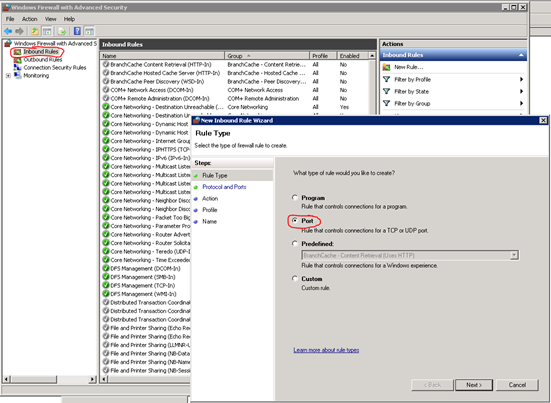Click the Show/Hide Console Tree toolbar icon

[47, 31]
